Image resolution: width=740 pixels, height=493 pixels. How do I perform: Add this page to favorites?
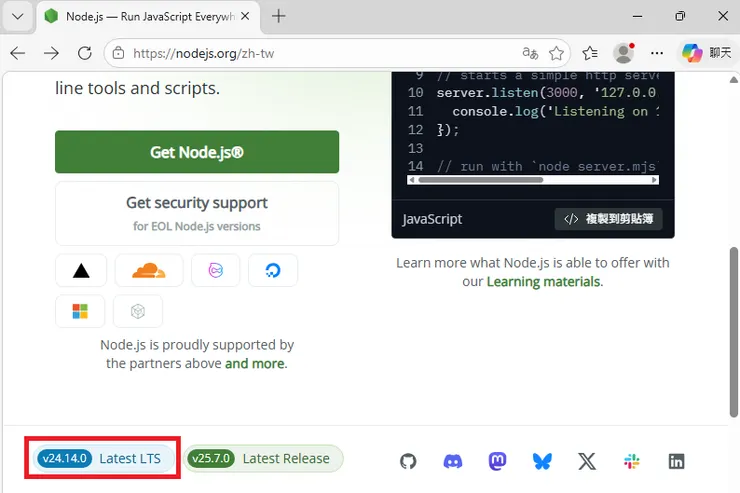tap(556, 53)
